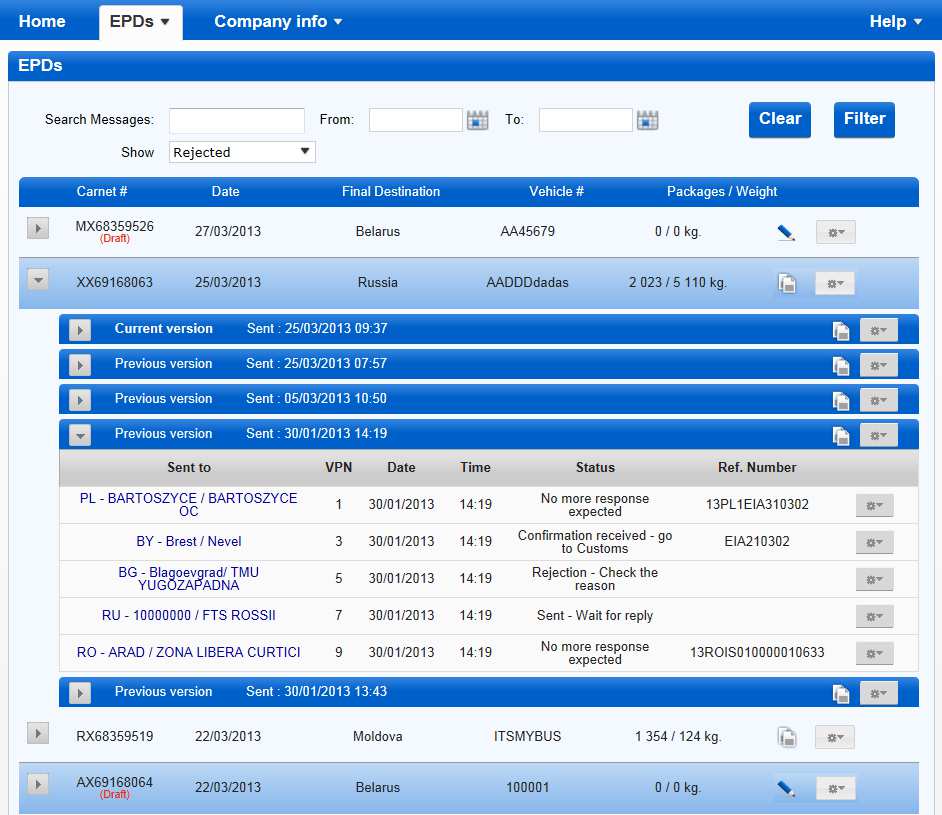Click the Clear button

(780, 120)
